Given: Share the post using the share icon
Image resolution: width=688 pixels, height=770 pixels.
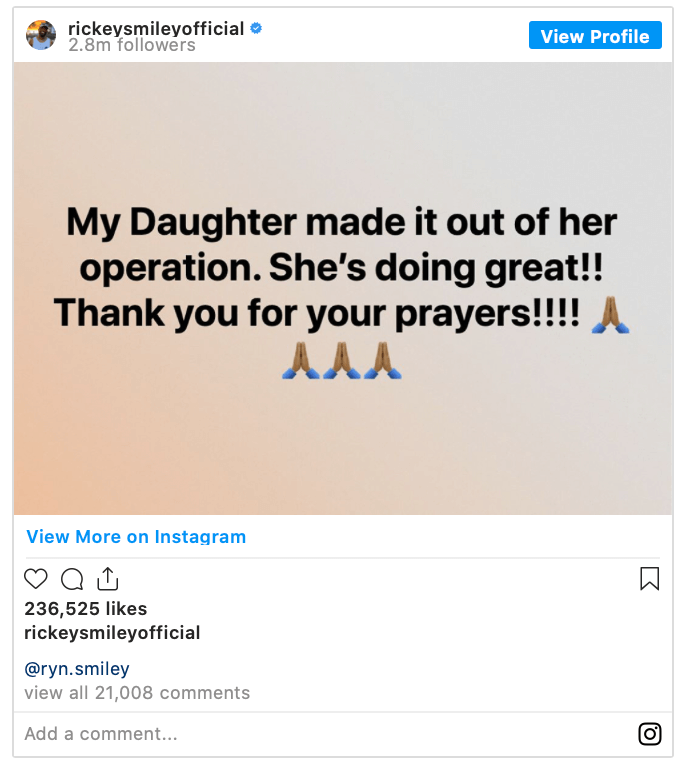Looking at the screenshot, I should pyautogui.click(x=107, y=579).
